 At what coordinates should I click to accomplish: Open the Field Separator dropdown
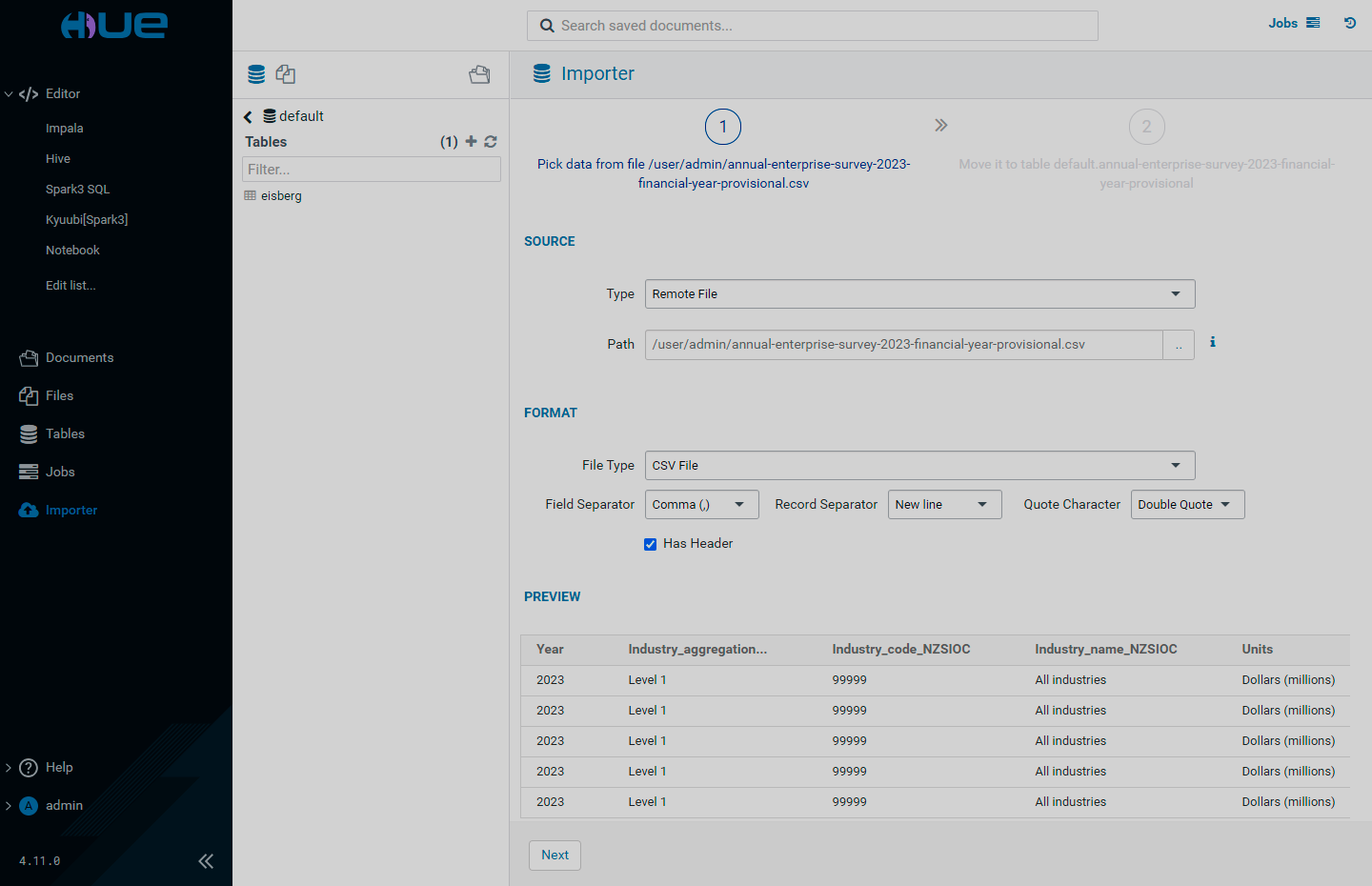701,504
